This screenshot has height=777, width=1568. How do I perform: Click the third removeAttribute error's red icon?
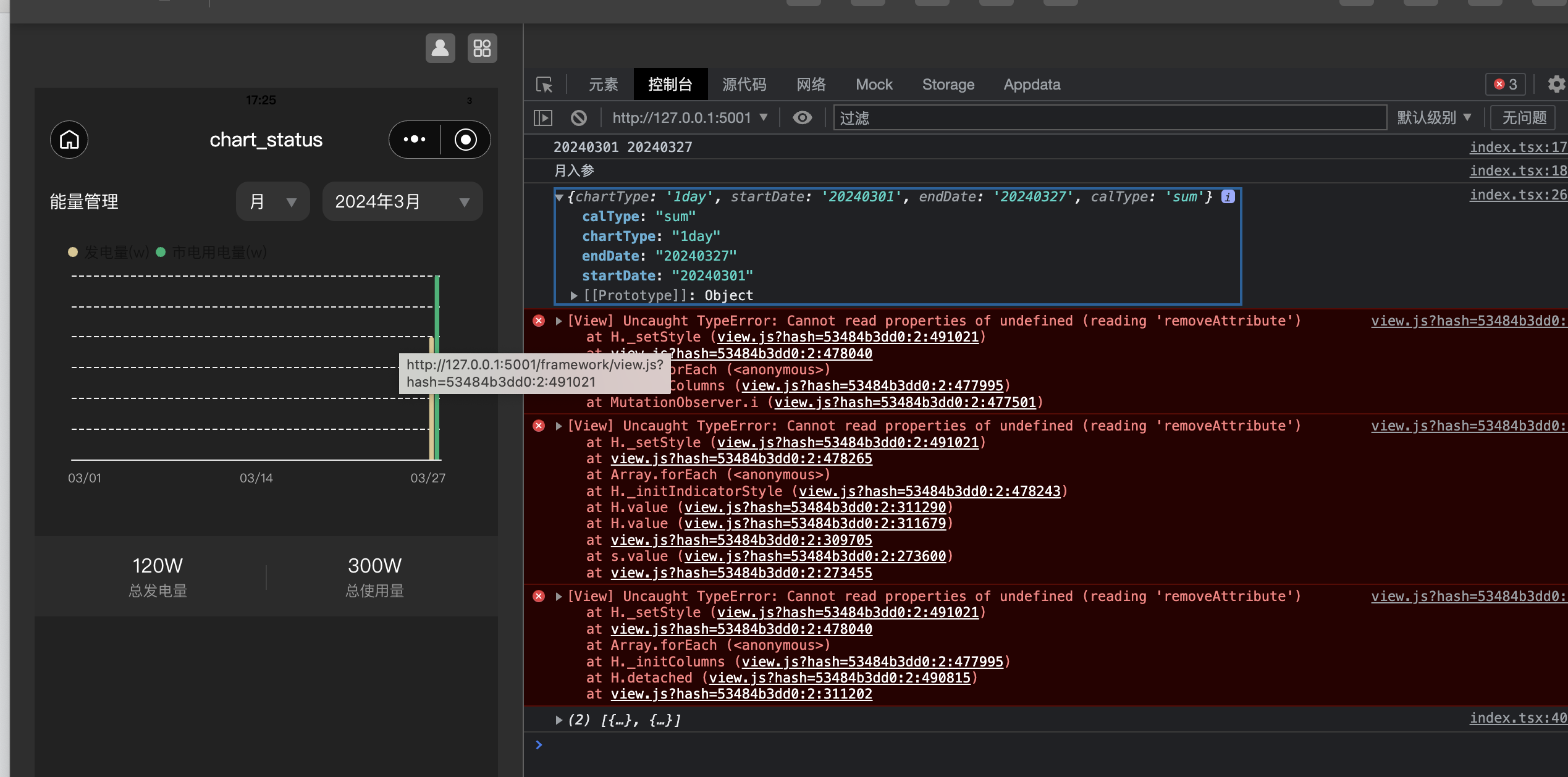point(539,596)
